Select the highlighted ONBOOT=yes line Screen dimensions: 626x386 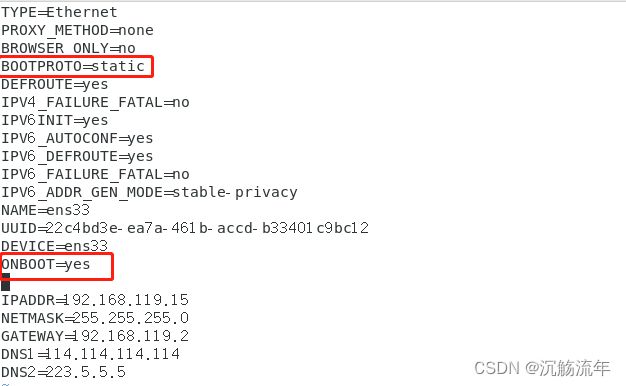46,264
